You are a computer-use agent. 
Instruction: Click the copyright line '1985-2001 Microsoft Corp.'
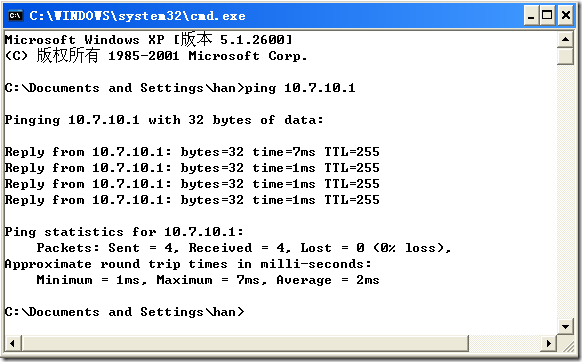(x=156, y=56)
